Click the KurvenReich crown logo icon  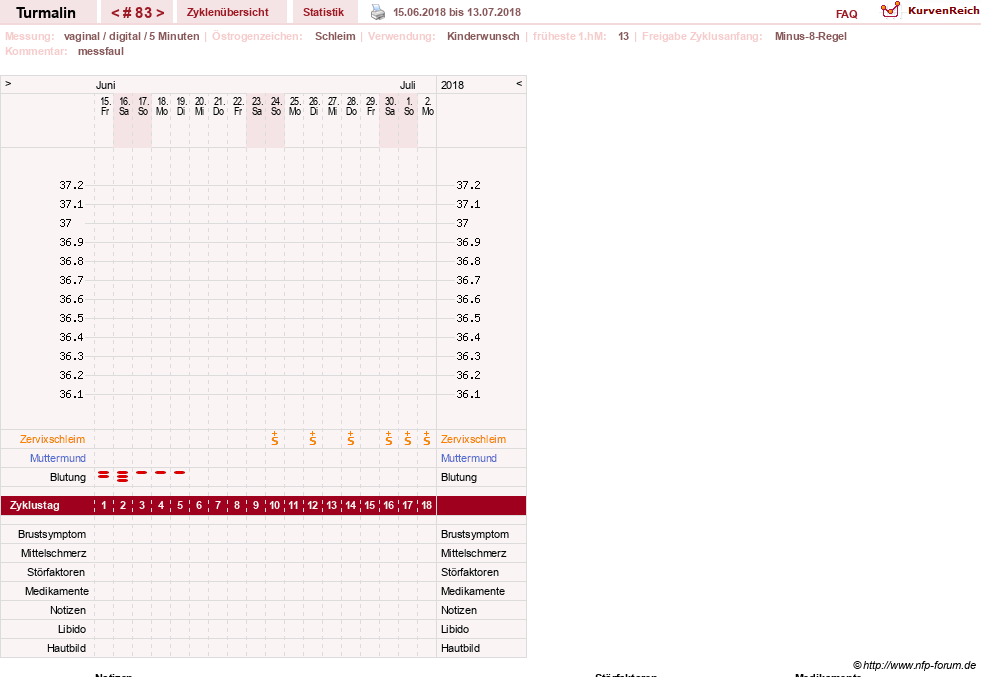[x=890, y=10]
